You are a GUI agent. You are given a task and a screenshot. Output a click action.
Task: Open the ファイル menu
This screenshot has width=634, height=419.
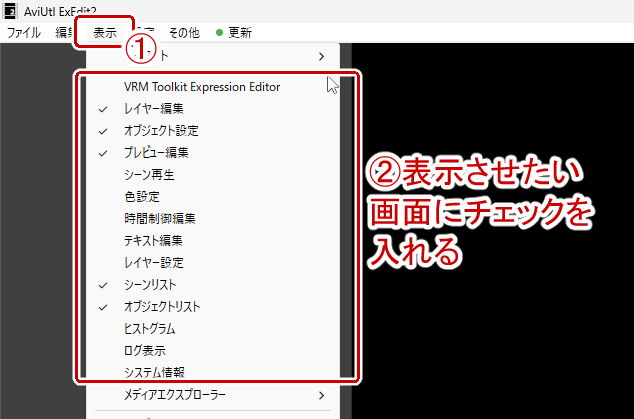pyautogui.click(x=23, y=32)
